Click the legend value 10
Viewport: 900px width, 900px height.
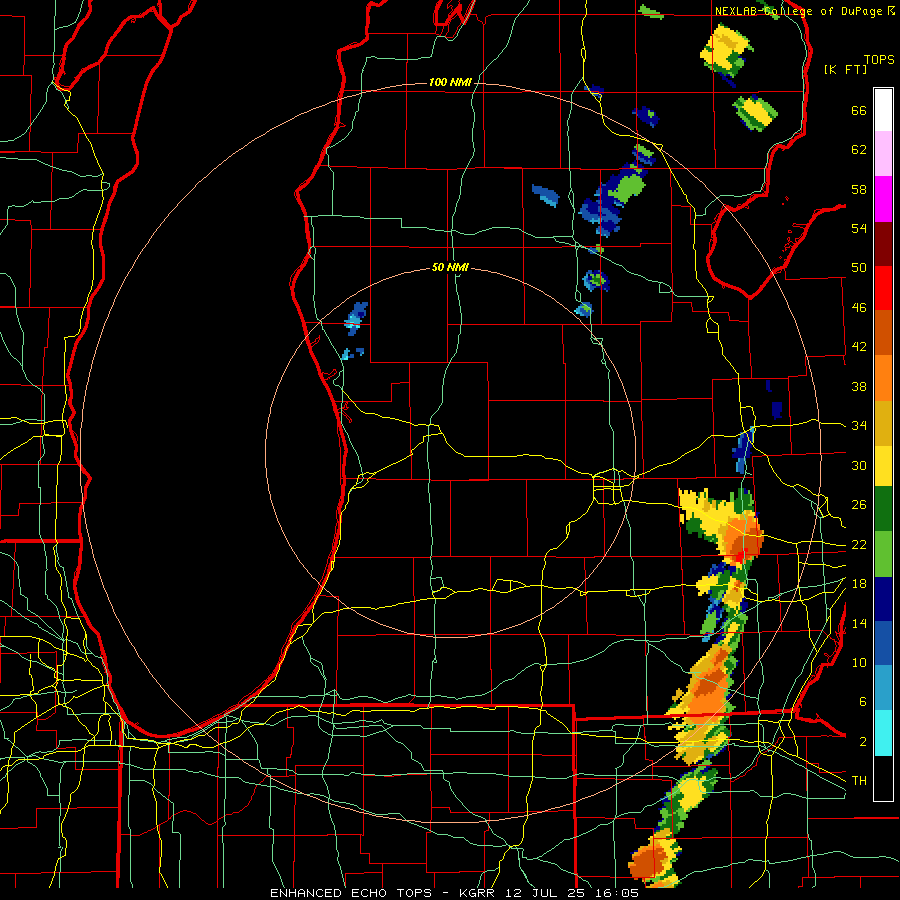859,662
